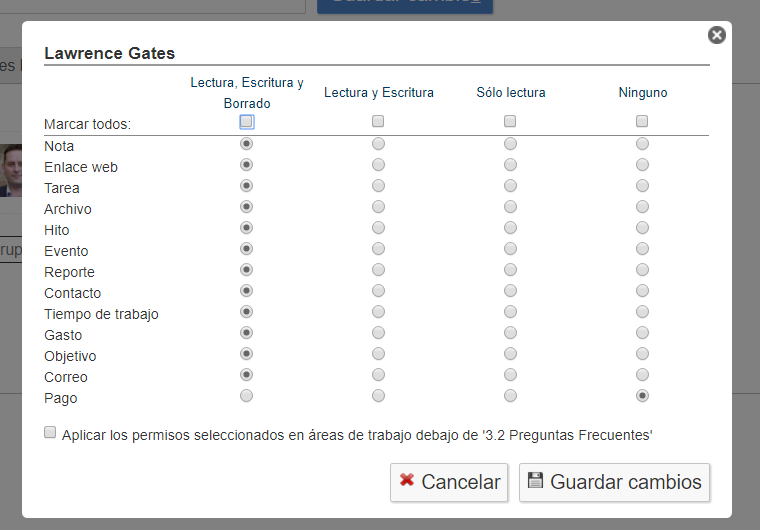
Task: Check Marcar todos for Ninguno column
Action: click(x=642, y=121)
